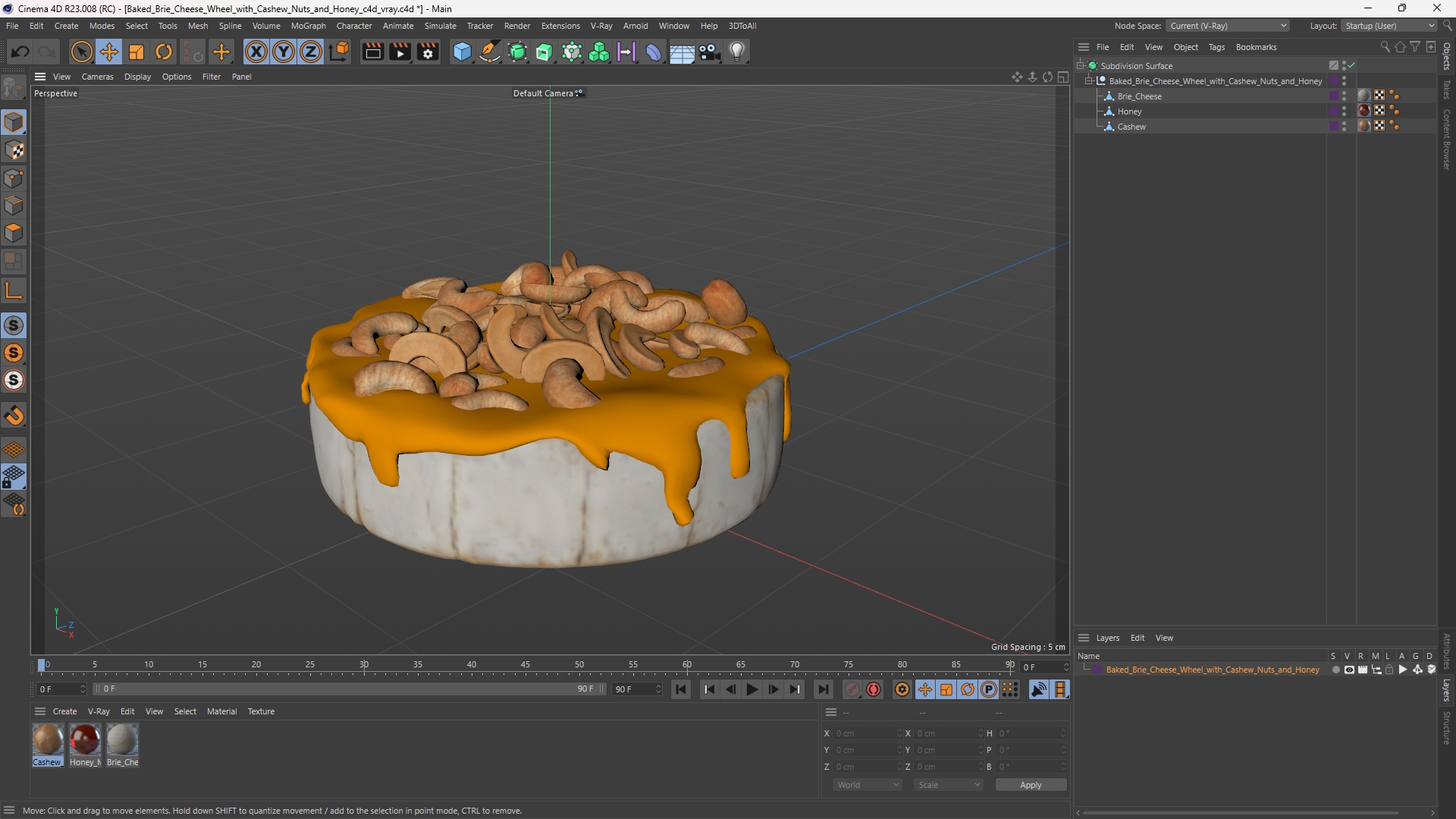1456x819 pixels.
Task: Click the Apply button
Action: (1031, 785)
